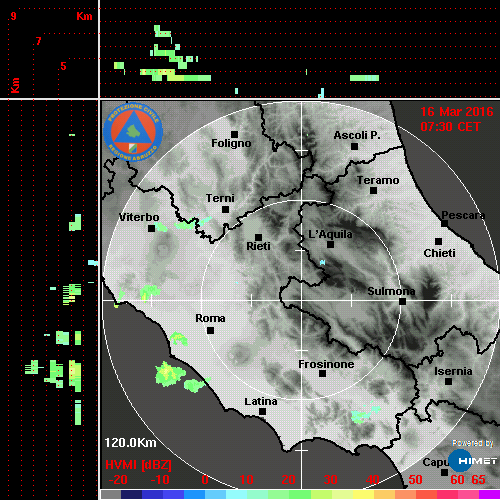Viewport: 500px width, 500px height.
Task: Click the gray swatch on the color scale
Action: 111,494
